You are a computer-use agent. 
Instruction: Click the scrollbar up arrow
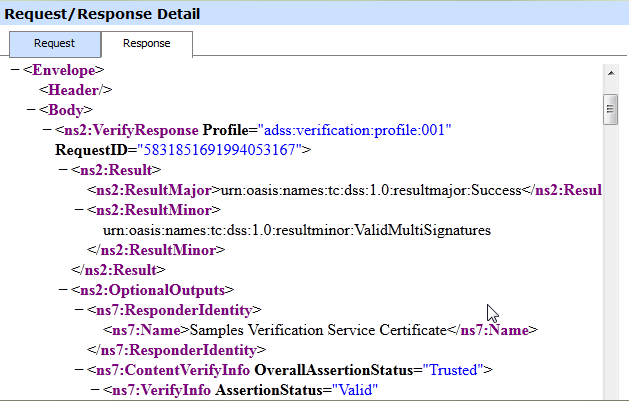[609, 73]
